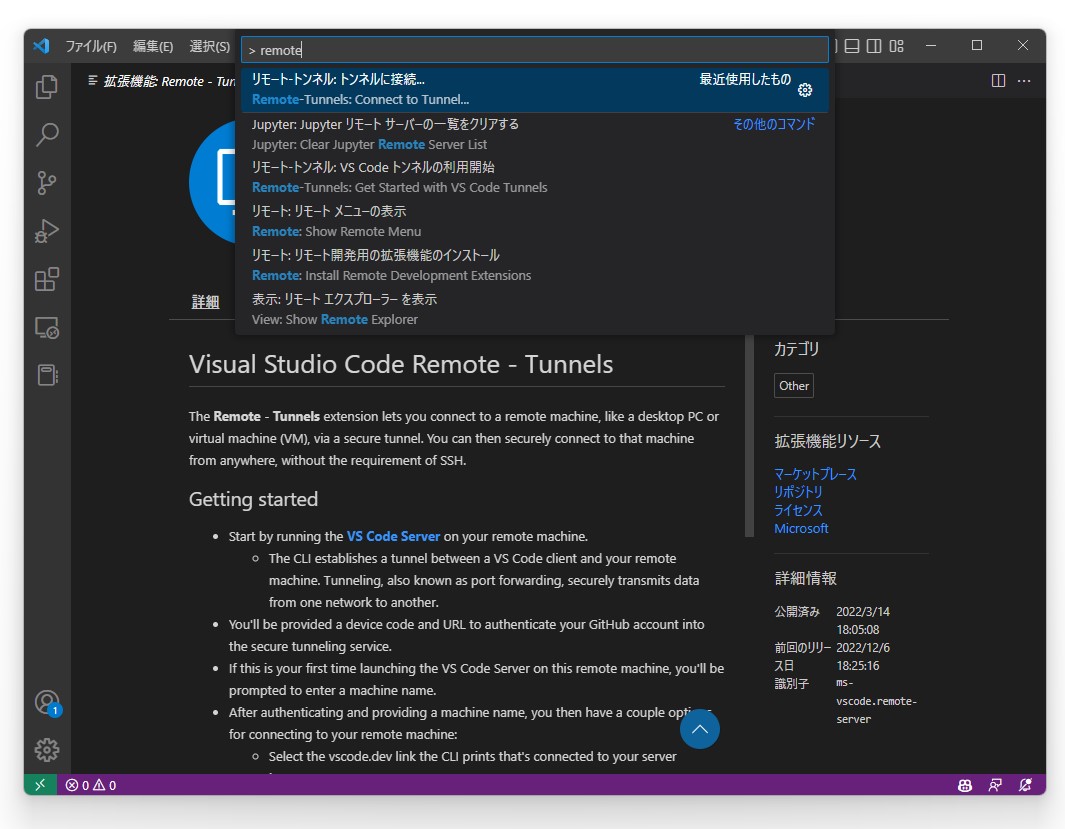Click identifier ms-vscode.remote-server text

click(x=876, y=701)
